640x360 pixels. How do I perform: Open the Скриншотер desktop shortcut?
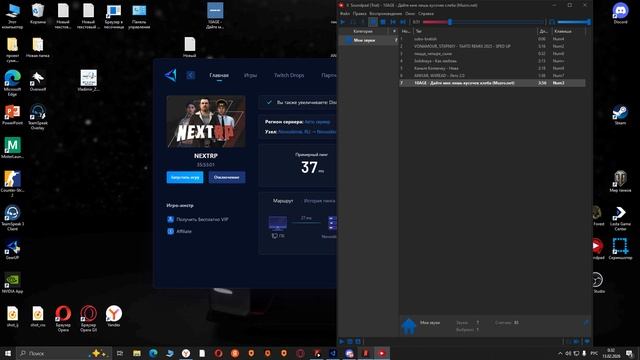(x=620, y=249)
